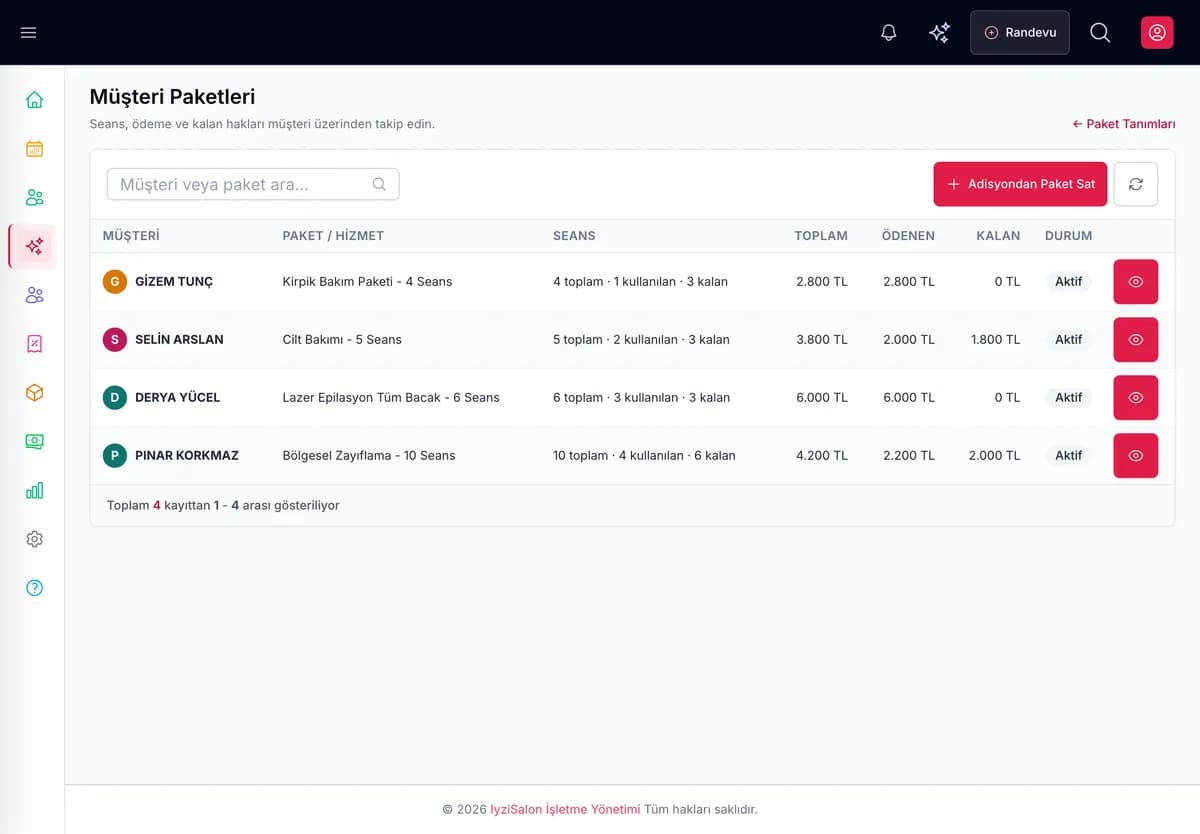Refresh the customer packages list
The image size is (1200, 834).
tap(1136, 184)
